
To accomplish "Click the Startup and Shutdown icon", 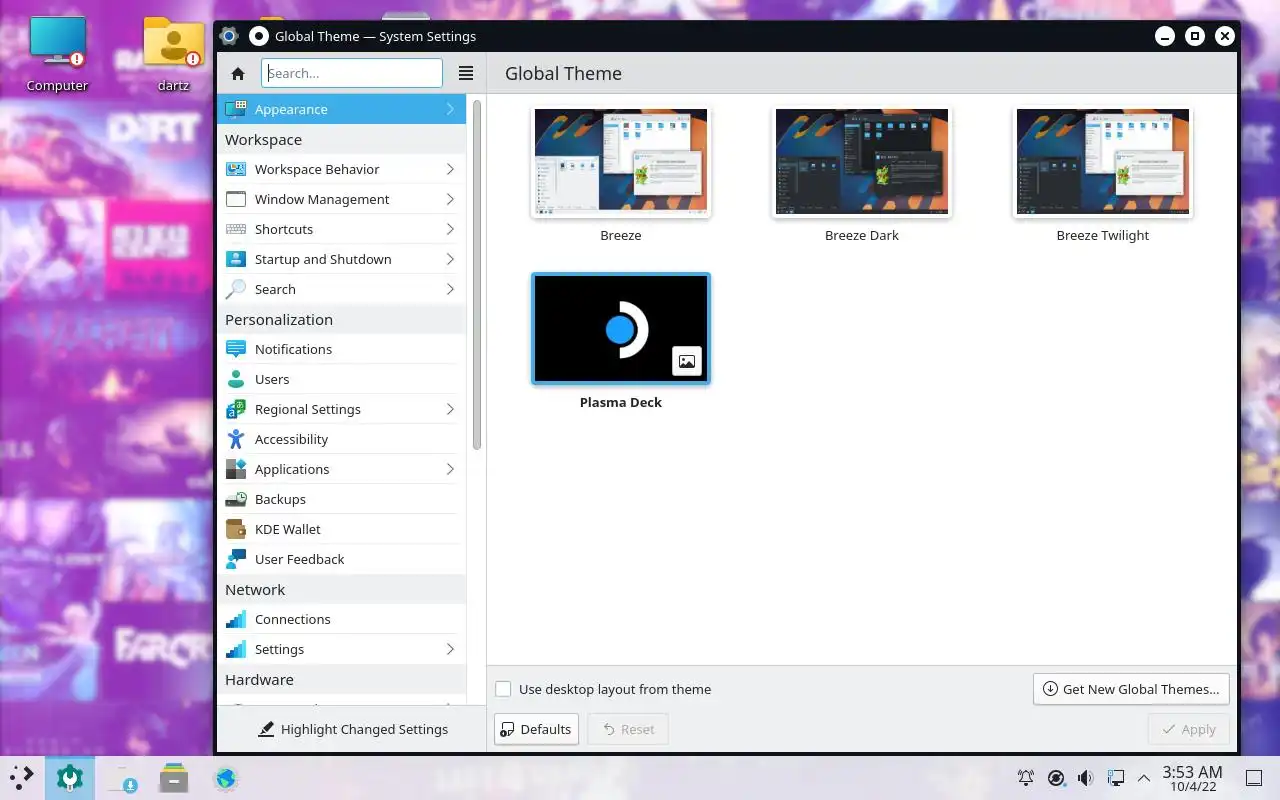I will point(236,259).
